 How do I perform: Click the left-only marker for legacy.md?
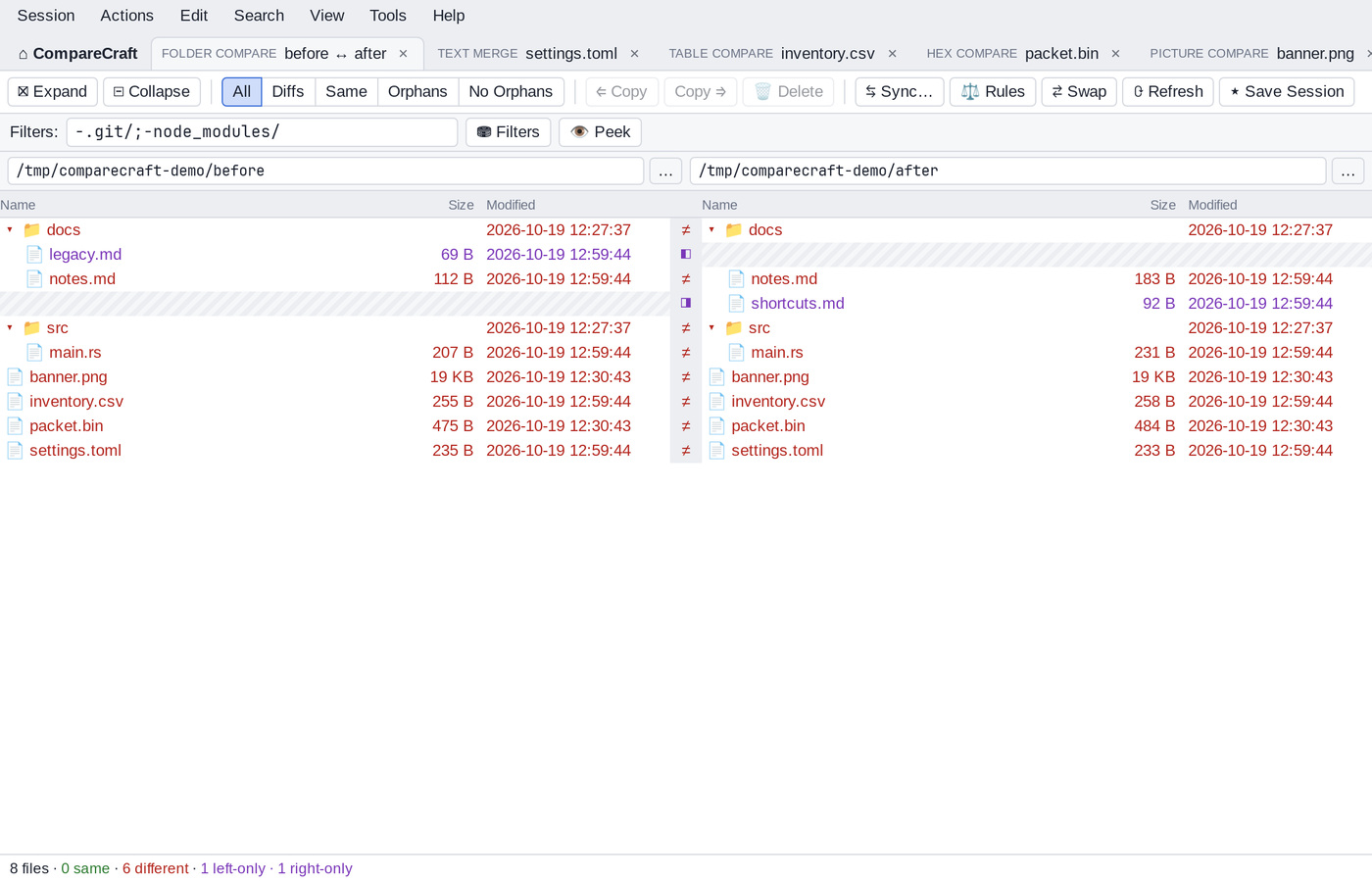coord(686,254)
